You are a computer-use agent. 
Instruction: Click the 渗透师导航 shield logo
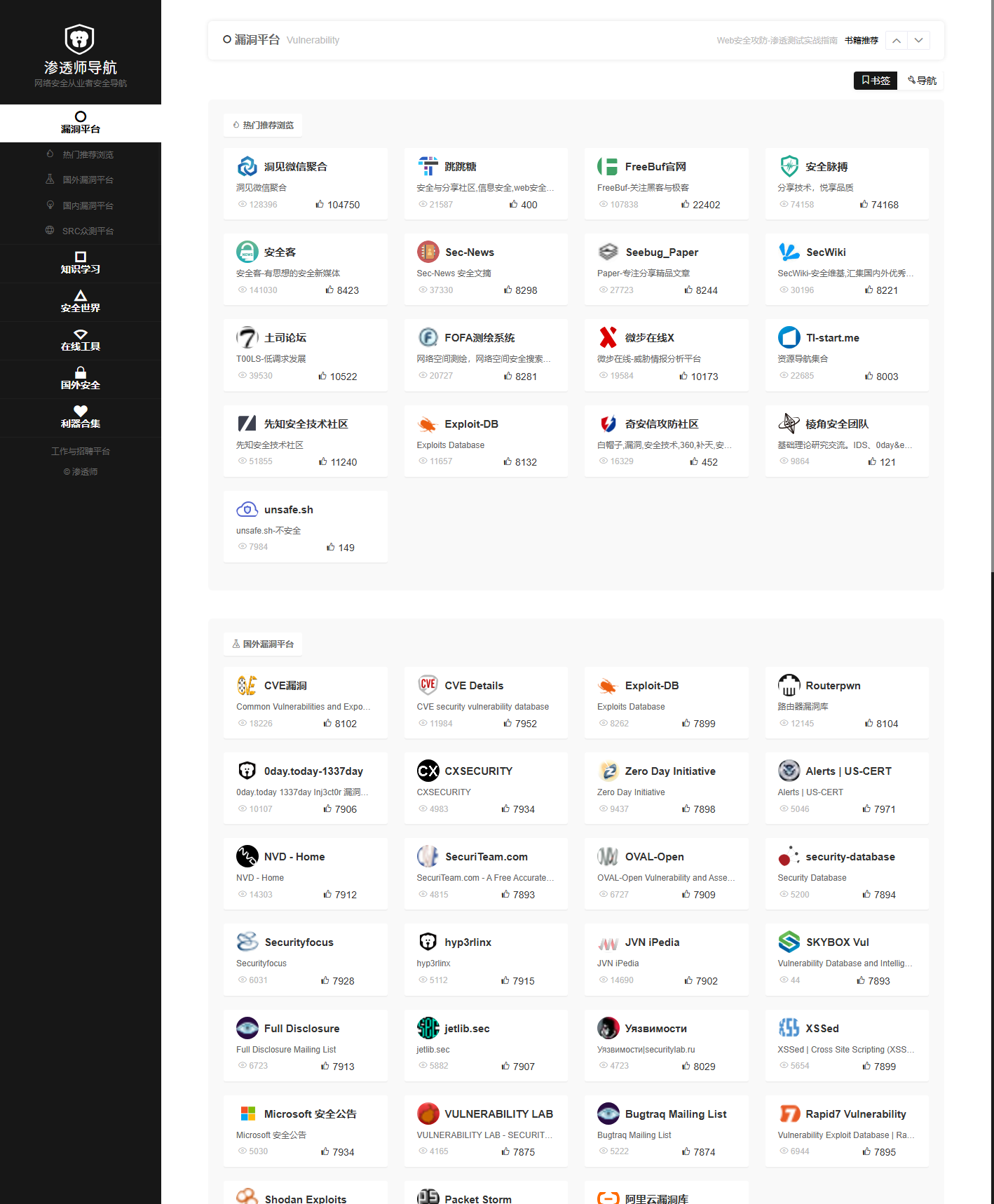(80, 39)
